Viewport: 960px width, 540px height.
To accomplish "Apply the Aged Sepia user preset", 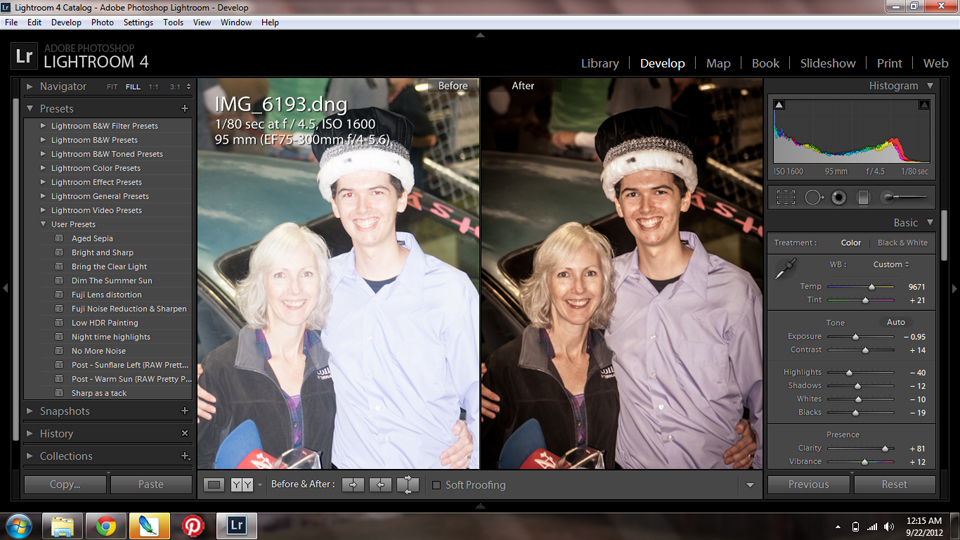I will (92, 239).
